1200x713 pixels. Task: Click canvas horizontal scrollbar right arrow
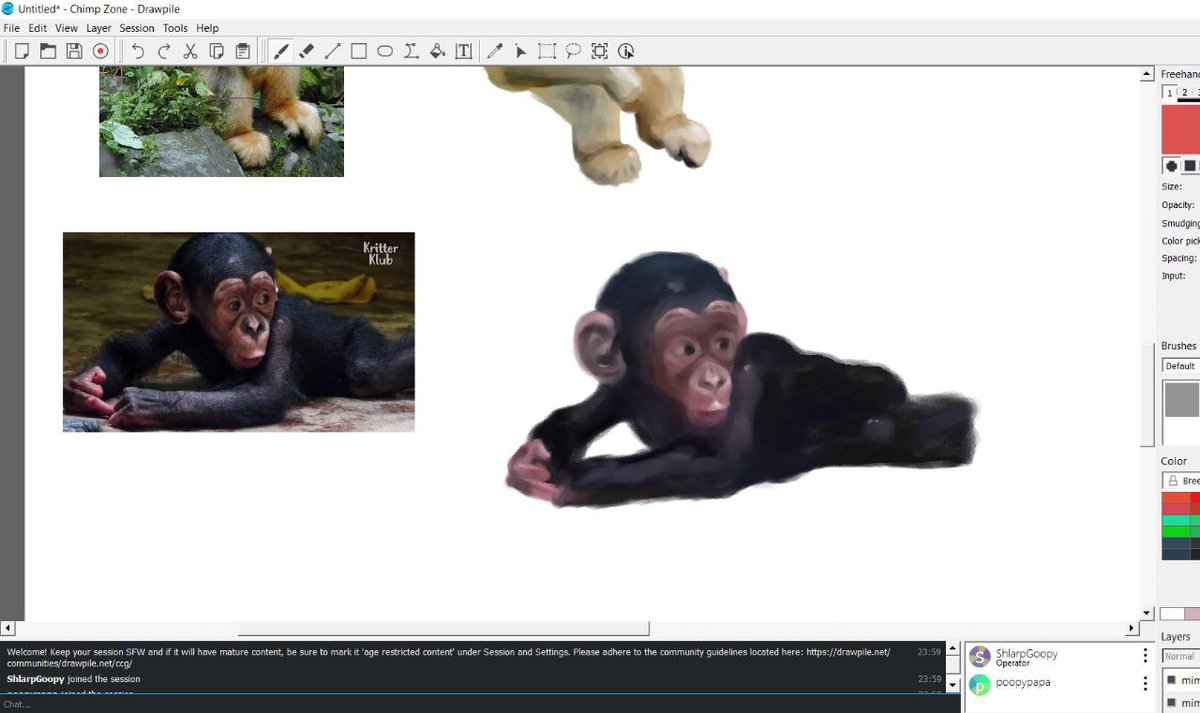tap(1132, 628)
